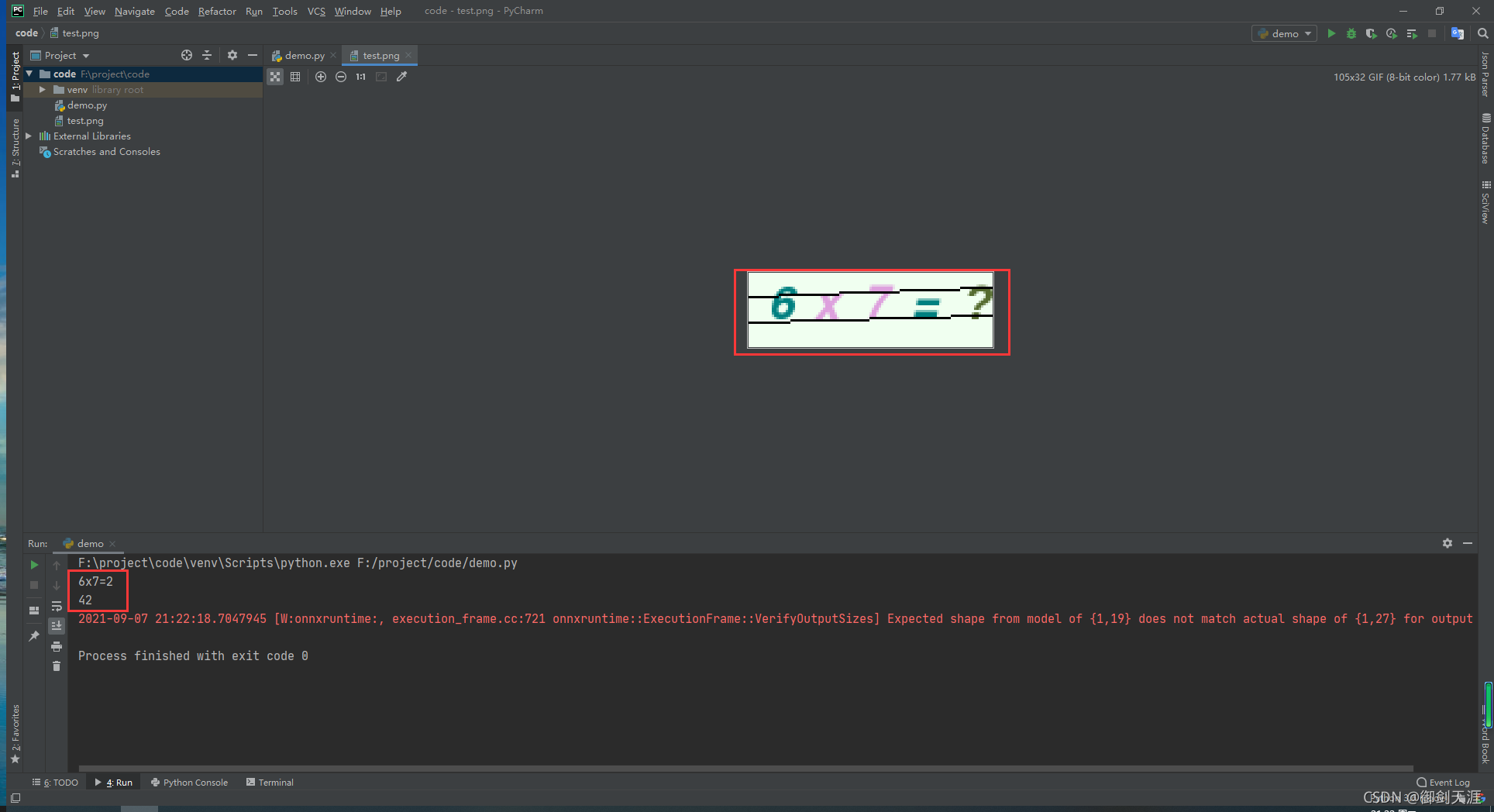1494x812 pixels.
Task: Click the code breadcrumb in navigation bar
Action: tap(26, 33)
